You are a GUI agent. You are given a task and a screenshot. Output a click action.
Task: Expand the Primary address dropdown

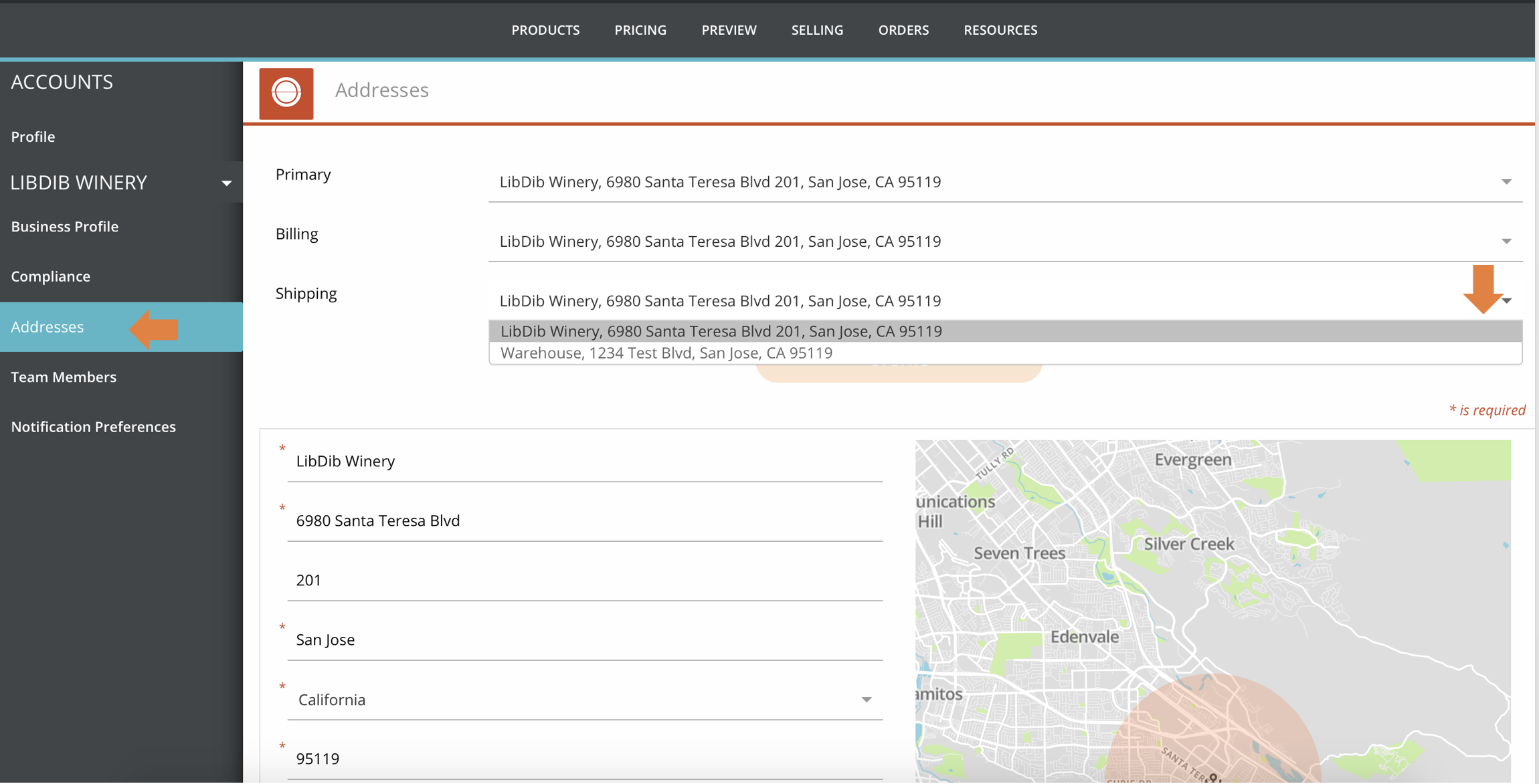coord(1005,182)
